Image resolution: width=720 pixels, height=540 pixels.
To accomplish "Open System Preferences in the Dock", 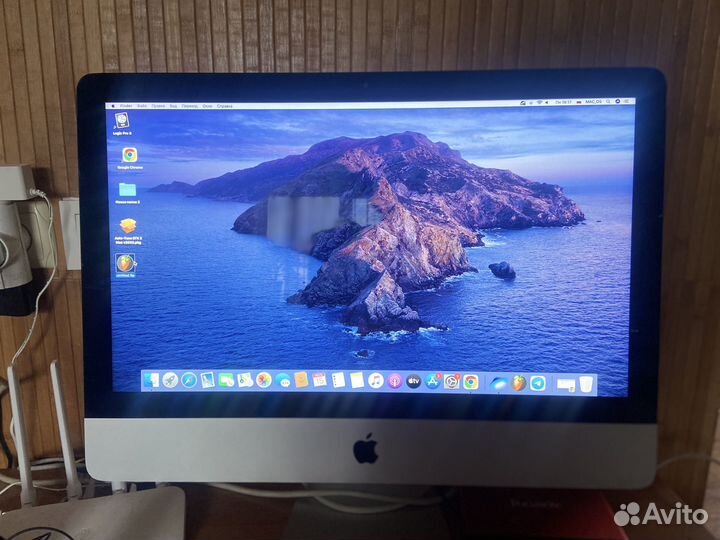I will (x=452, y=382).
